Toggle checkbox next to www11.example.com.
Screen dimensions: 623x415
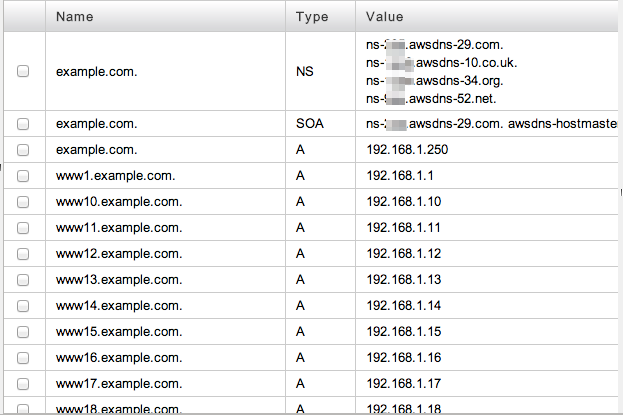[x=23, y=228]
